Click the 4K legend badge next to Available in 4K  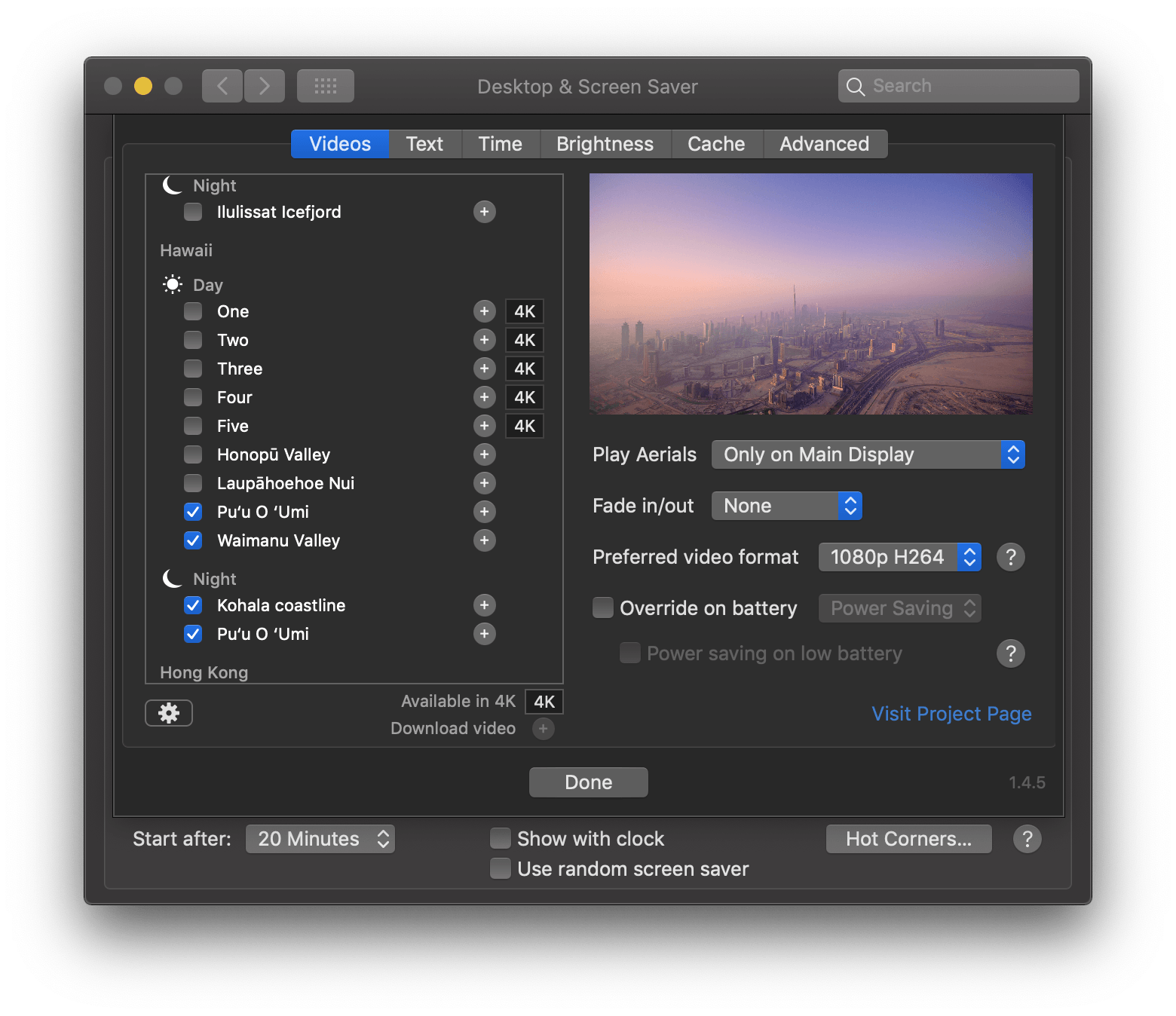pos(544,702)
